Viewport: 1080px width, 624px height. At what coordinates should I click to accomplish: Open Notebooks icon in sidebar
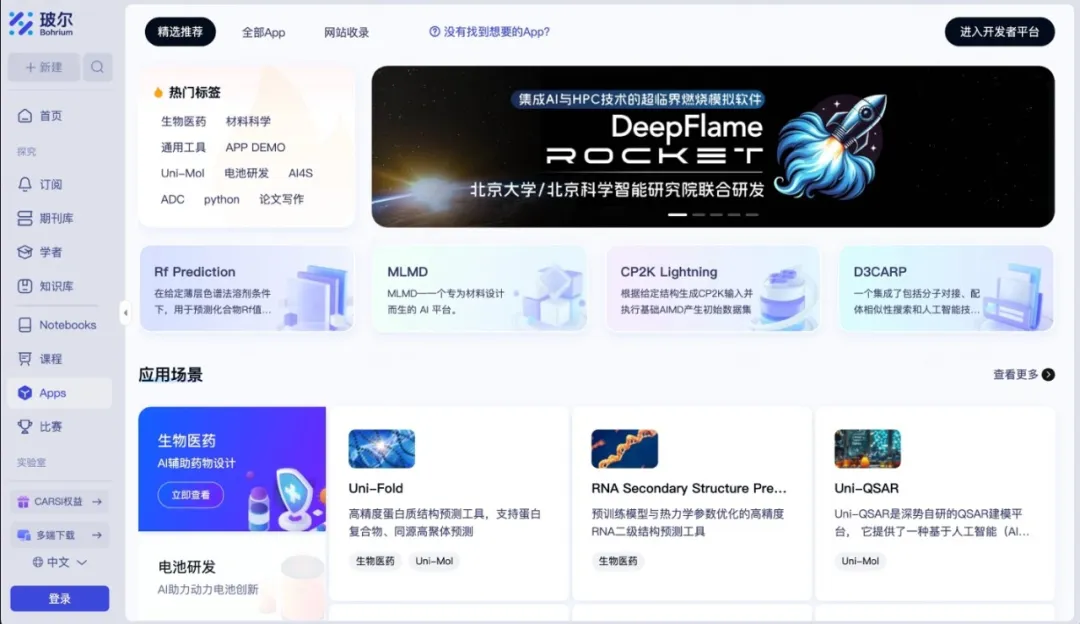click(x=26, y=325)
